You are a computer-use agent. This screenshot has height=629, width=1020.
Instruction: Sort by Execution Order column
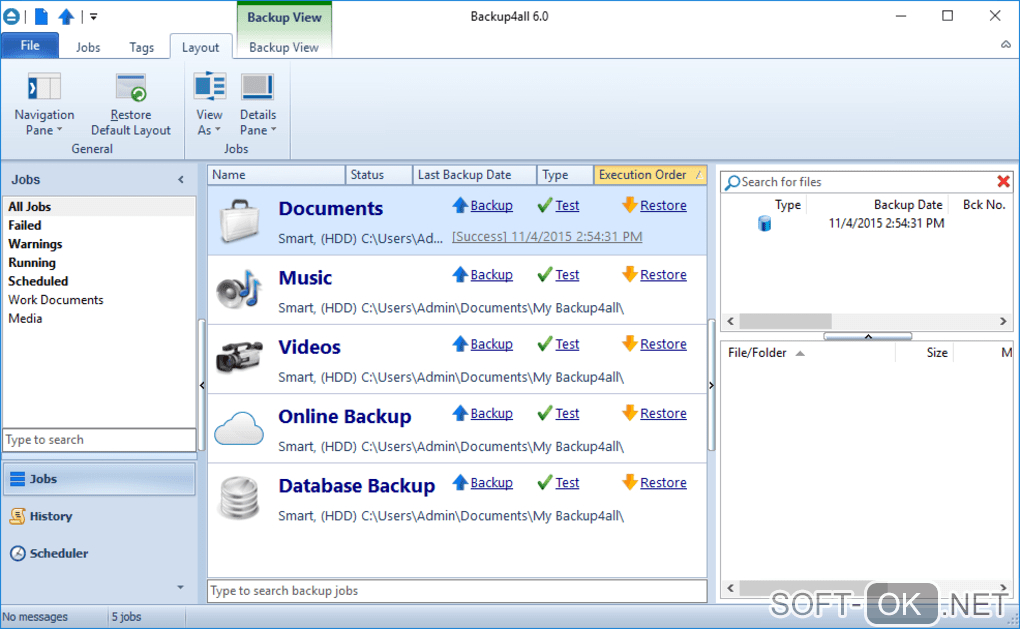pyautogui.click(x=651, y=175)
